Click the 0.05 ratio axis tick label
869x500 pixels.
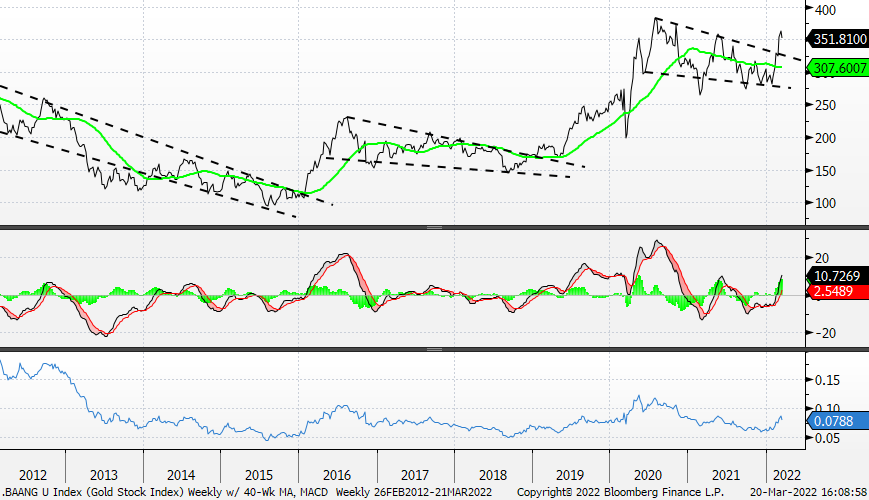pyautogui.click(x=827, y=438)
